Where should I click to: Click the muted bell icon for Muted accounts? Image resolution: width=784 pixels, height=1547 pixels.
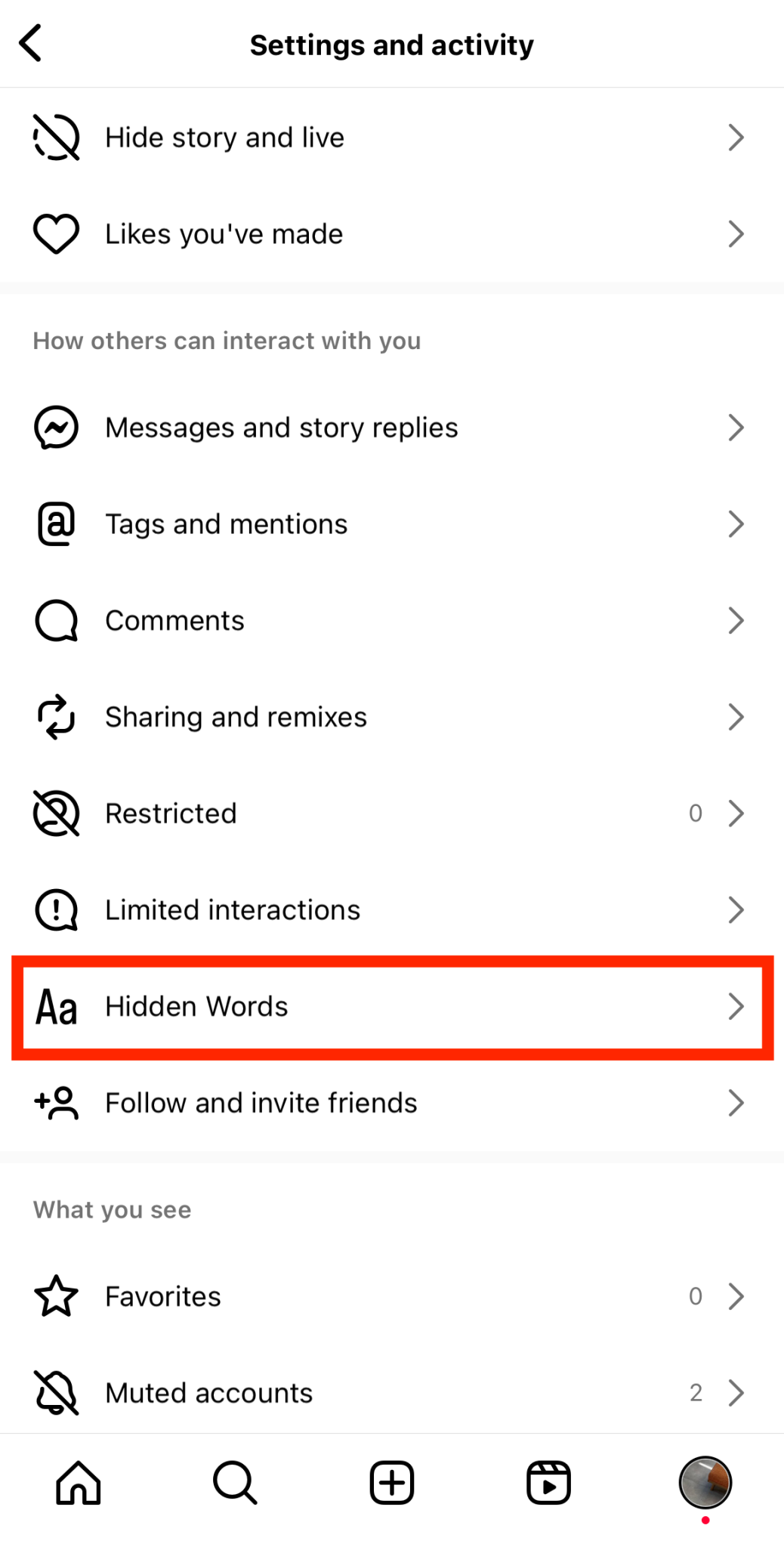[55, 1392]
